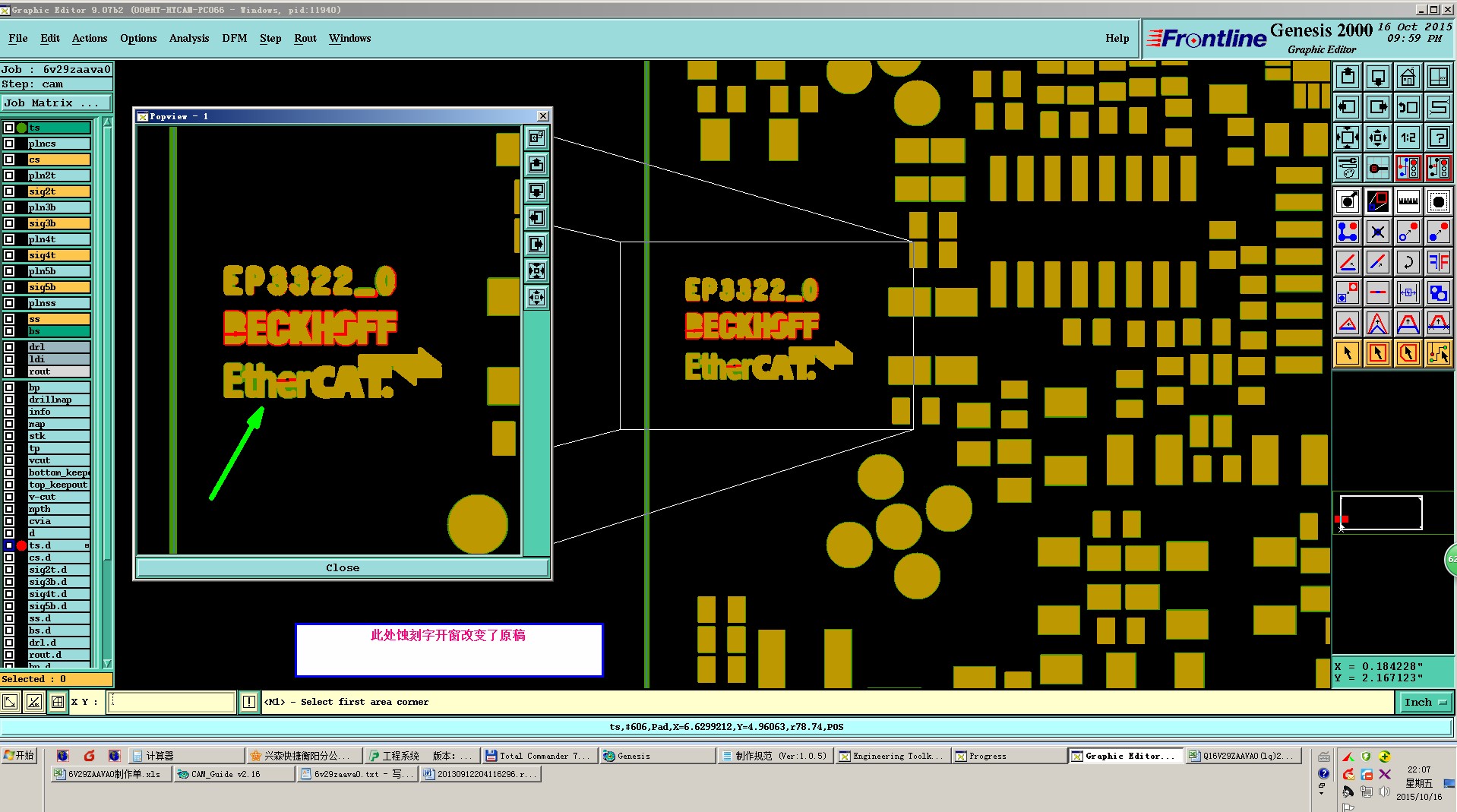
Task: Toggle checkbox for layer drl
Action: coord(9,347)
